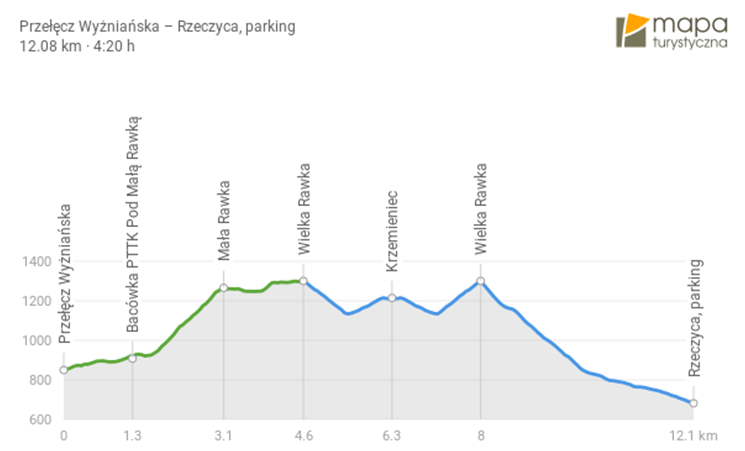This screenshot has height=451, width=745.
Task: Click the 600 elevation label on y-axis
Action: [x=38, y=420]
